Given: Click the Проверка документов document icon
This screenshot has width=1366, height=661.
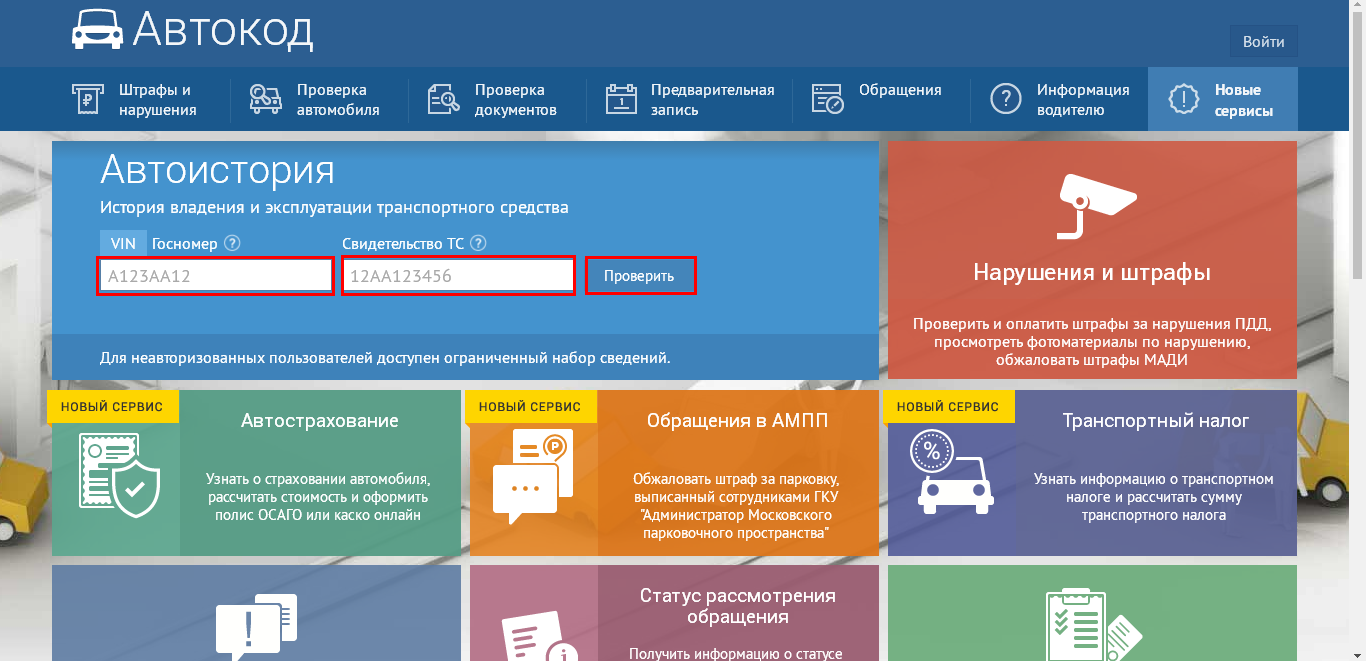Looking at the screenshot, I should (x=444, y=99).
